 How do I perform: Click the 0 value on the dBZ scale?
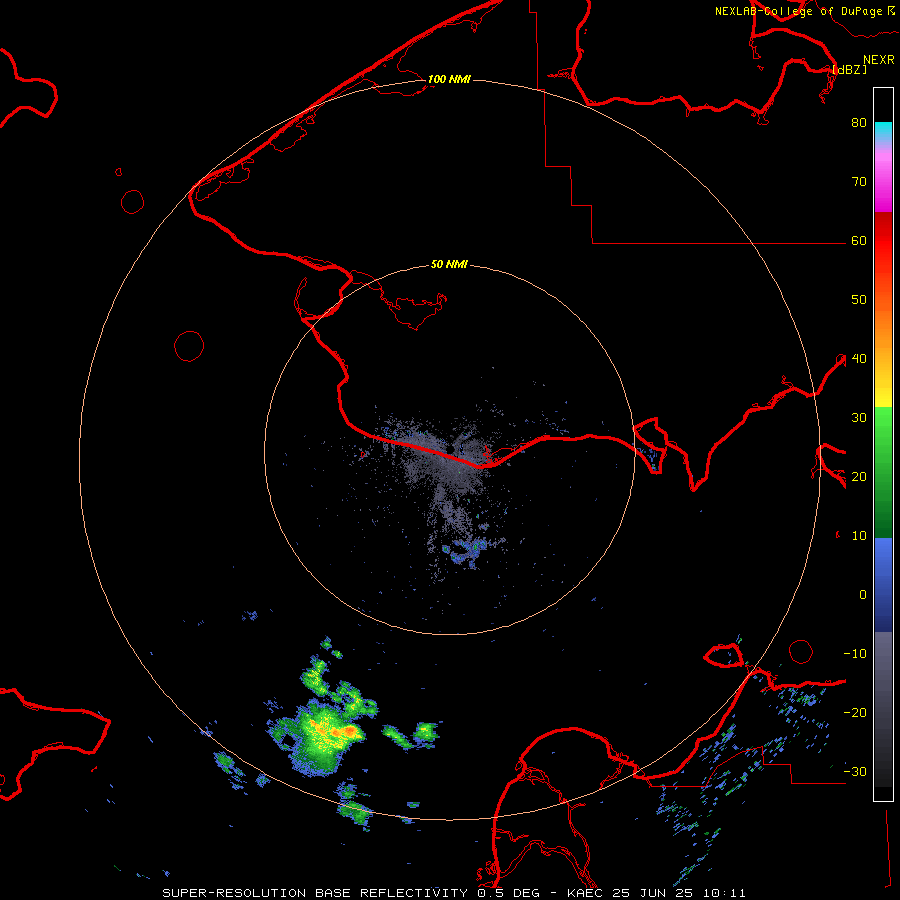click(863, 595)
